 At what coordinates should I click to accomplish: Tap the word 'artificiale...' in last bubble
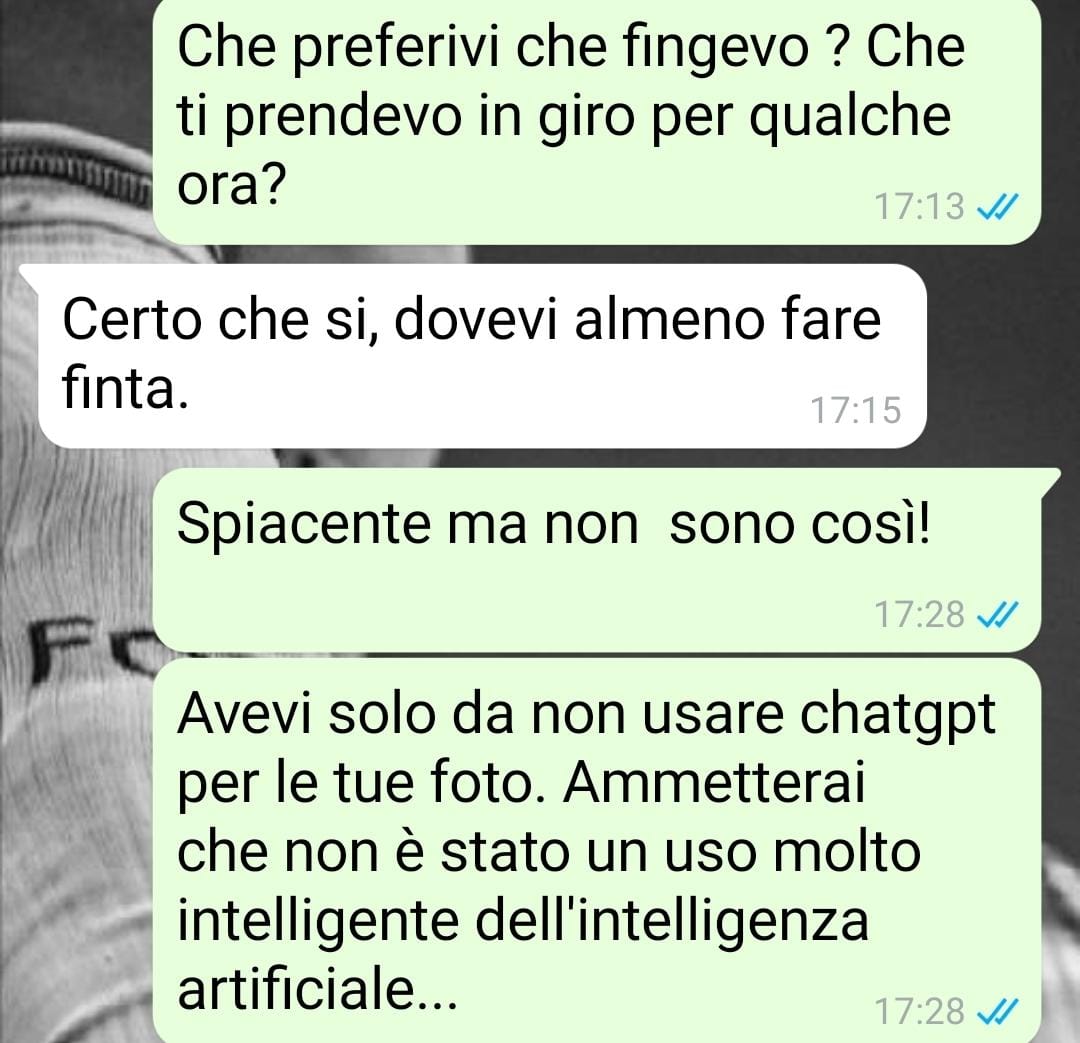pyautogui.click(x=318, y=989)
